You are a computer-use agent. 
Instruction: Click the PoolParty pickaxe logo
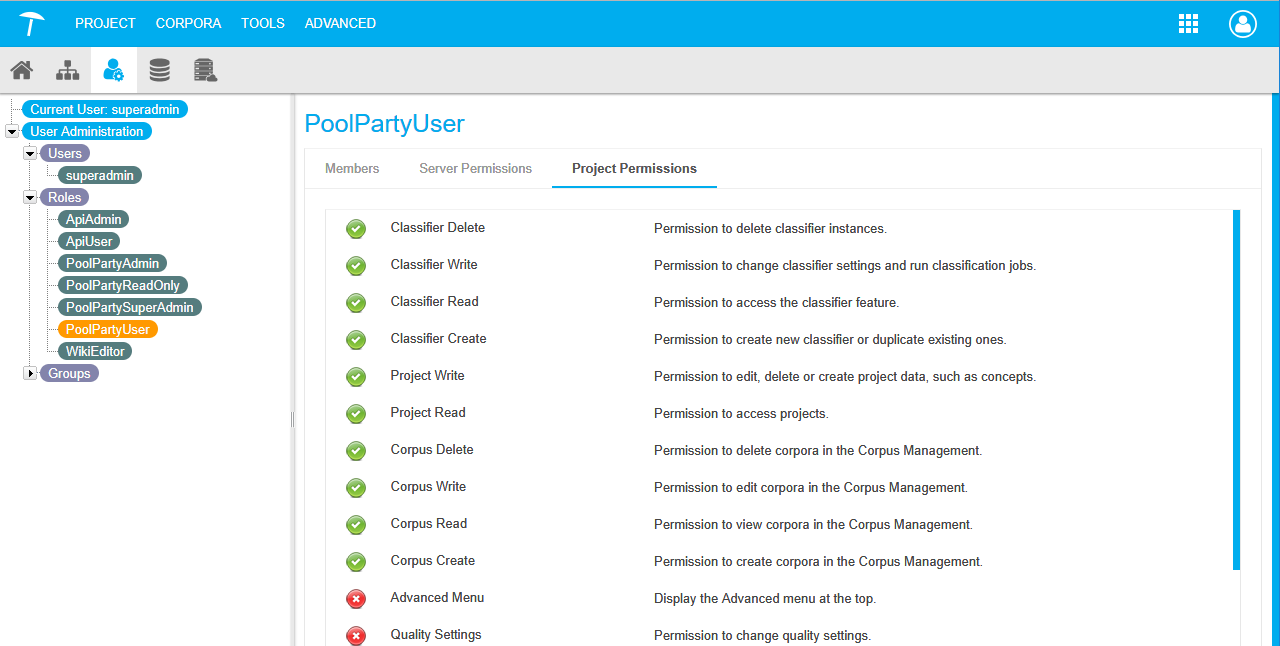pyautogui.click(x=32, y=23)
